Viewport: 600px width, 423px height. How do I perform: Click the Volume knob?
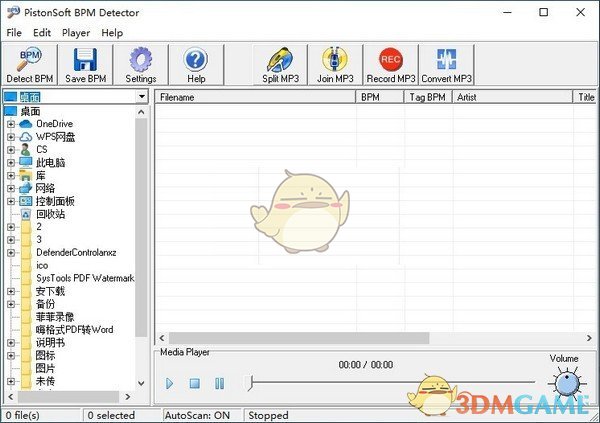[x=567, y=383]
